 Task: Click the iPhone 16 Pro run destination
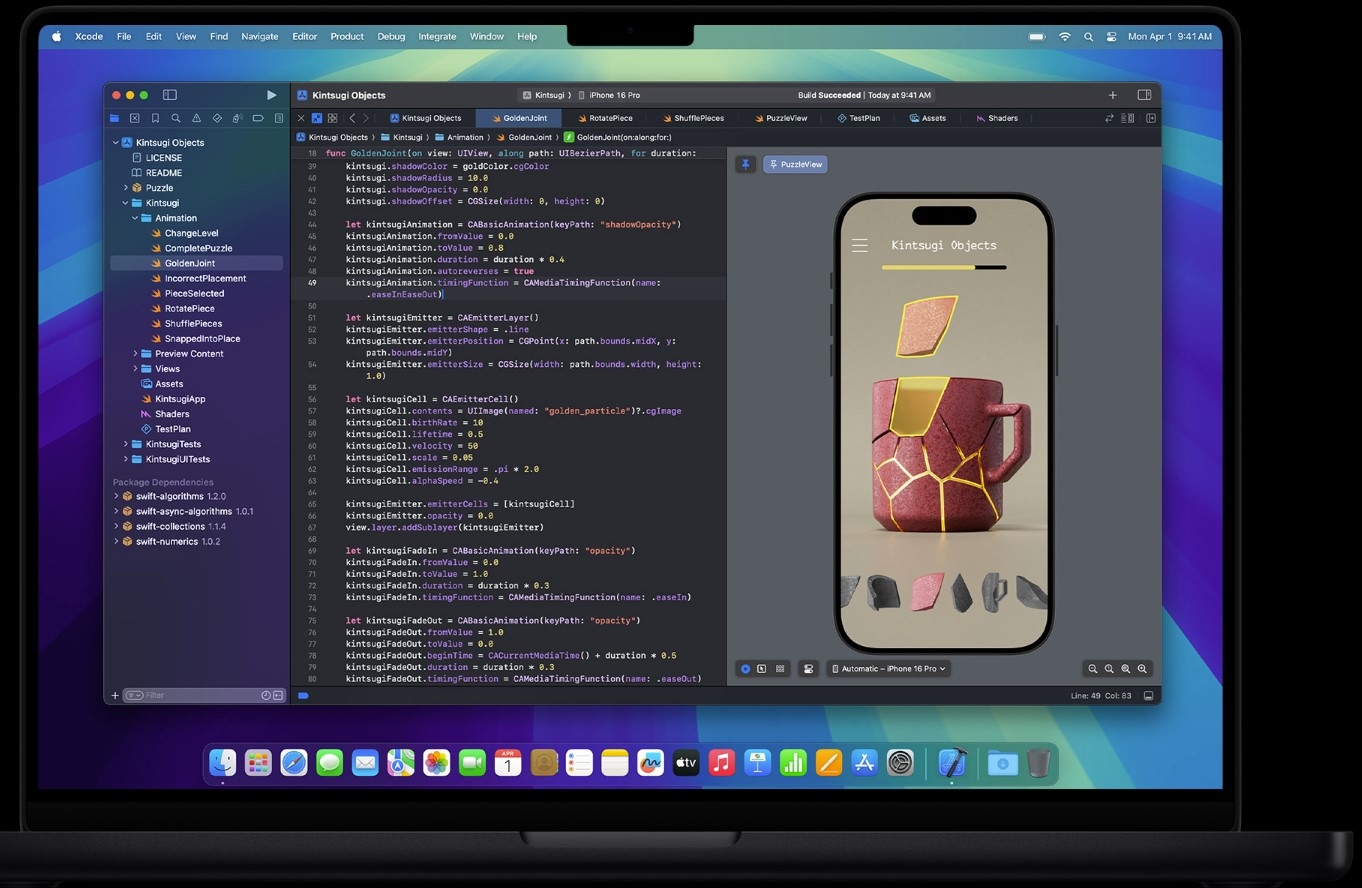click(x=609, y=95)
